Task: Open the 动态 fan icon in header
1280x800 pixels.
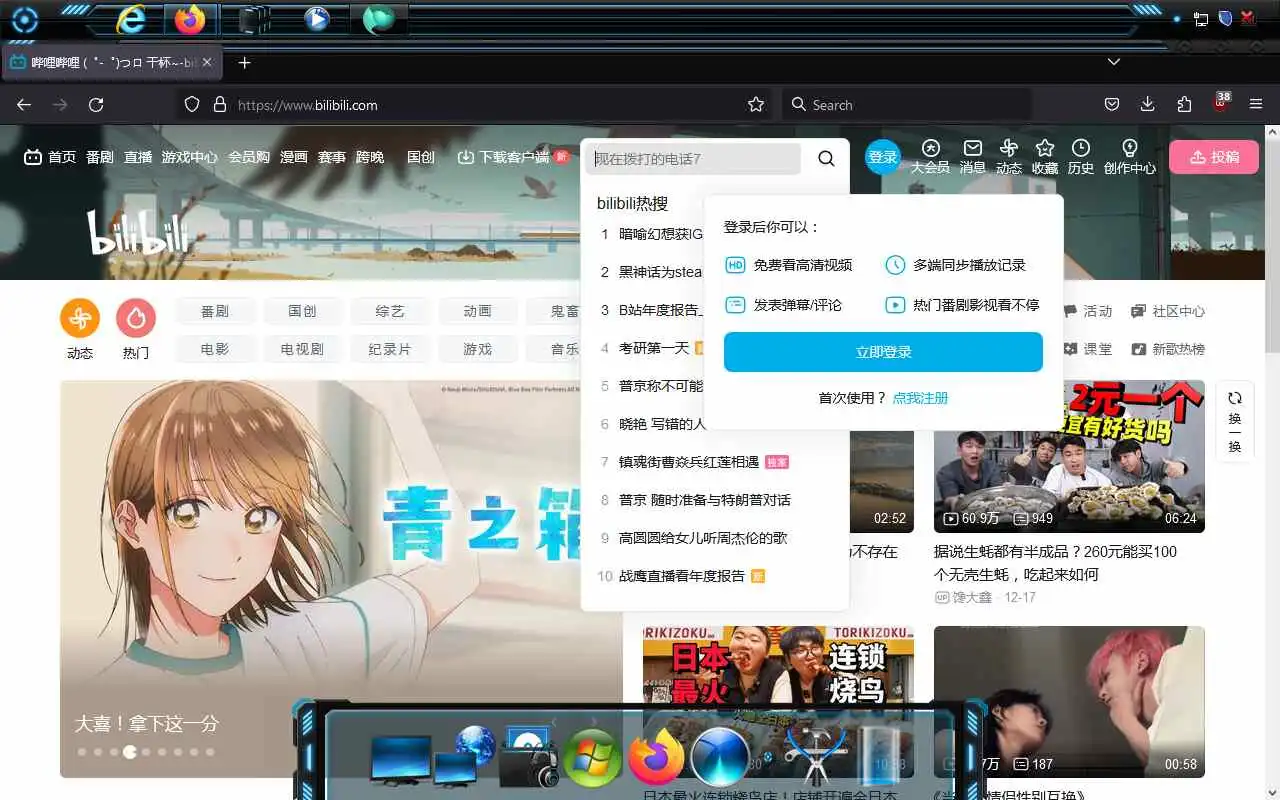Action: (x=1009, y=148)
